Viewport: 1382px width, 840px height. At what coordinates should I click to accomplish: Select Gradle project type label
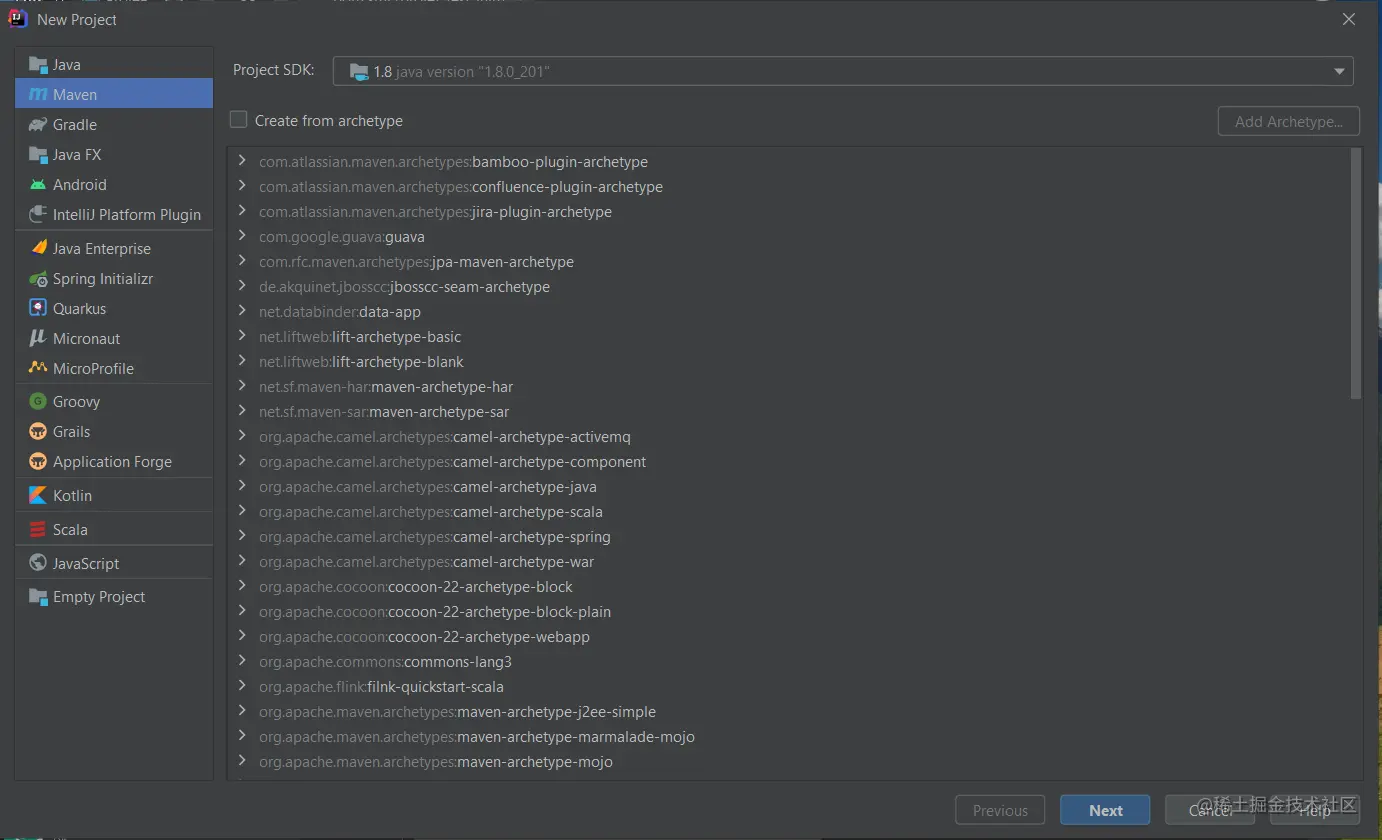click(75, 125)
